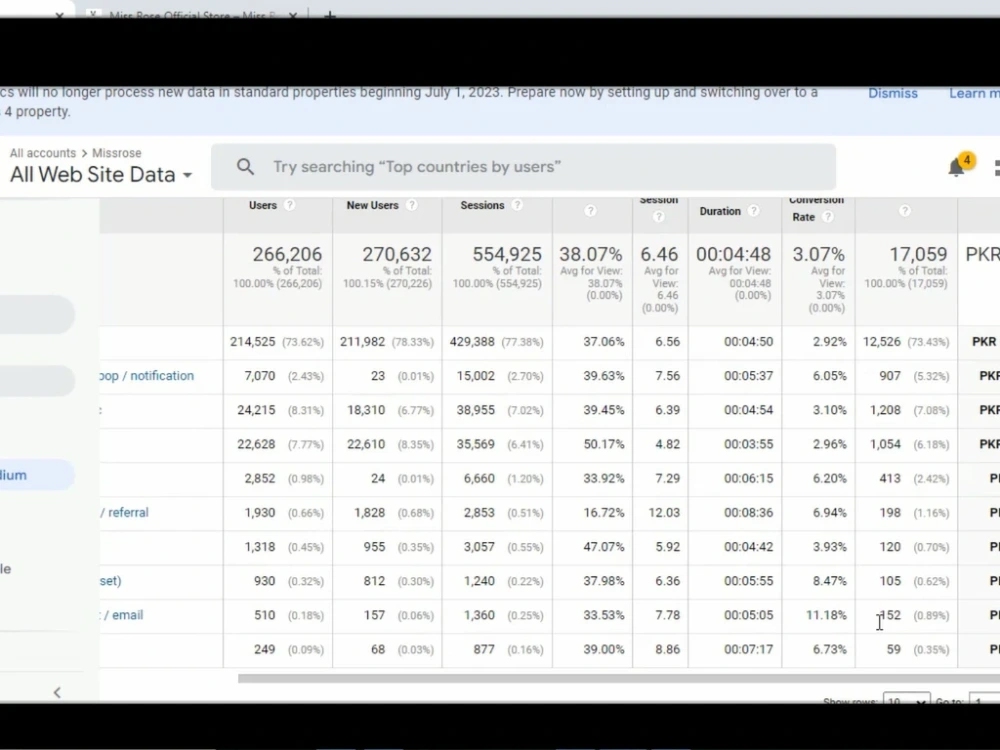Open the Show rows dropdown
The width and height of the screenshot is (1000, 750).
coord(906,700)
